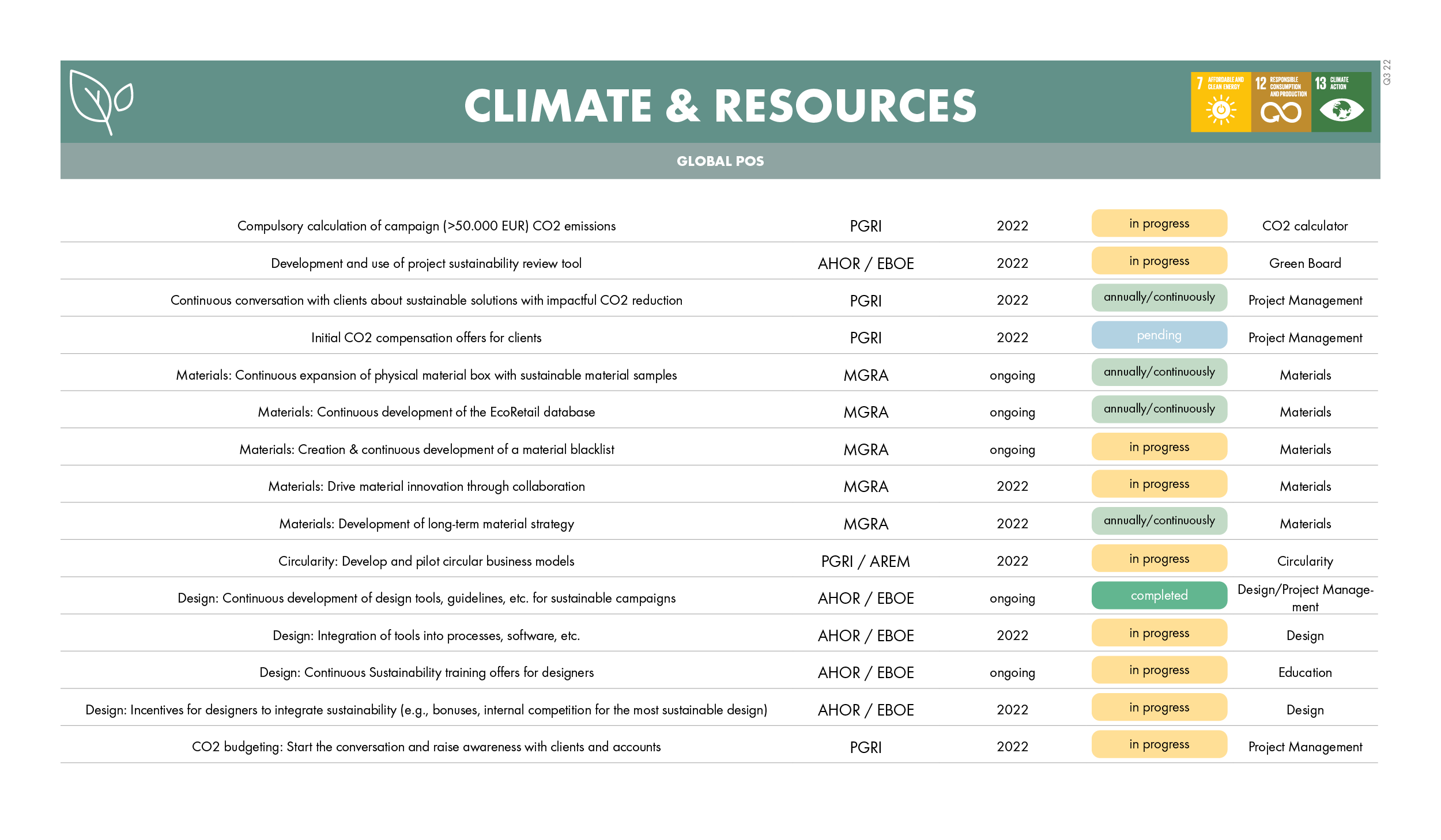Click the 'Initial CO2 compensation offers for clients' row
Screen dimensions: 1441x840
point(426,338)
